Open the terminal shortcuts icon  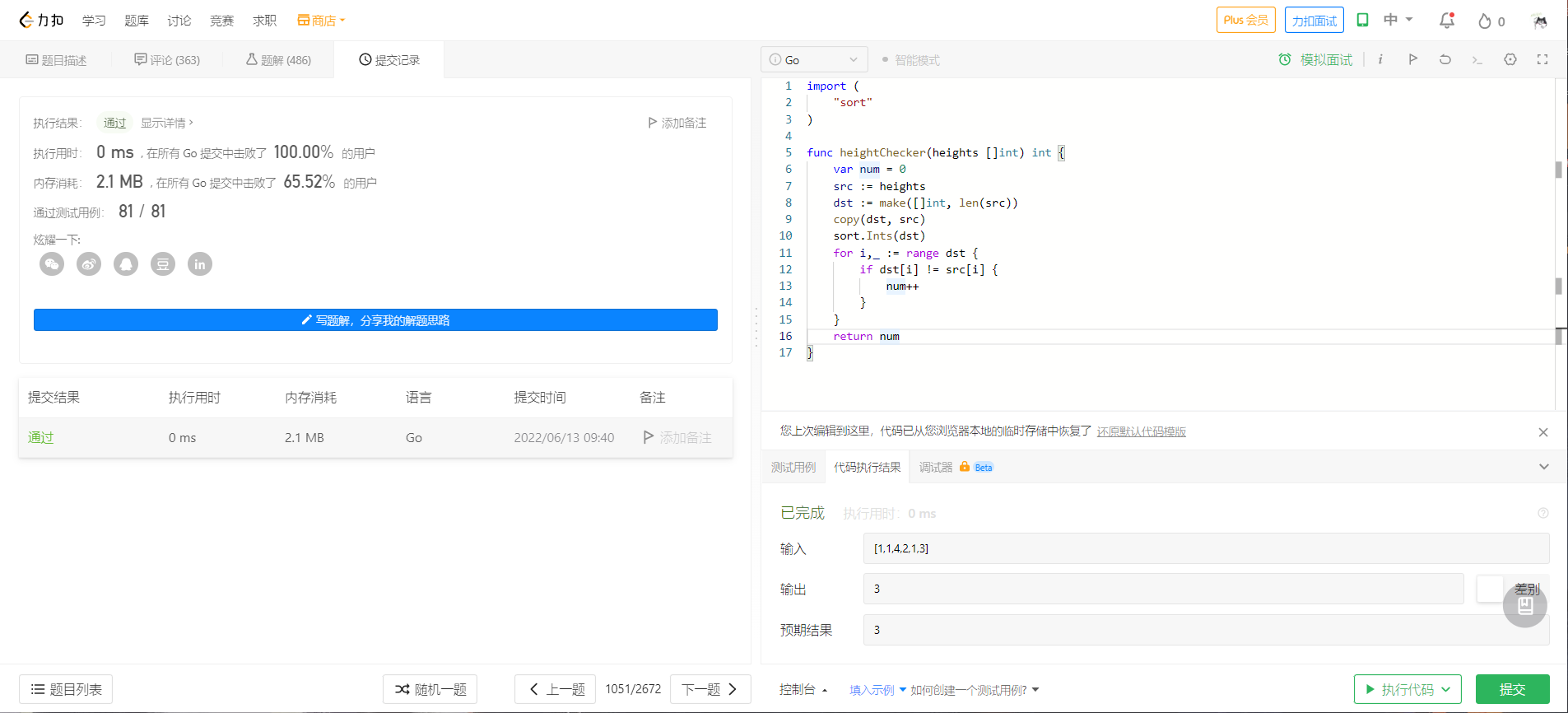(1477, 59)
